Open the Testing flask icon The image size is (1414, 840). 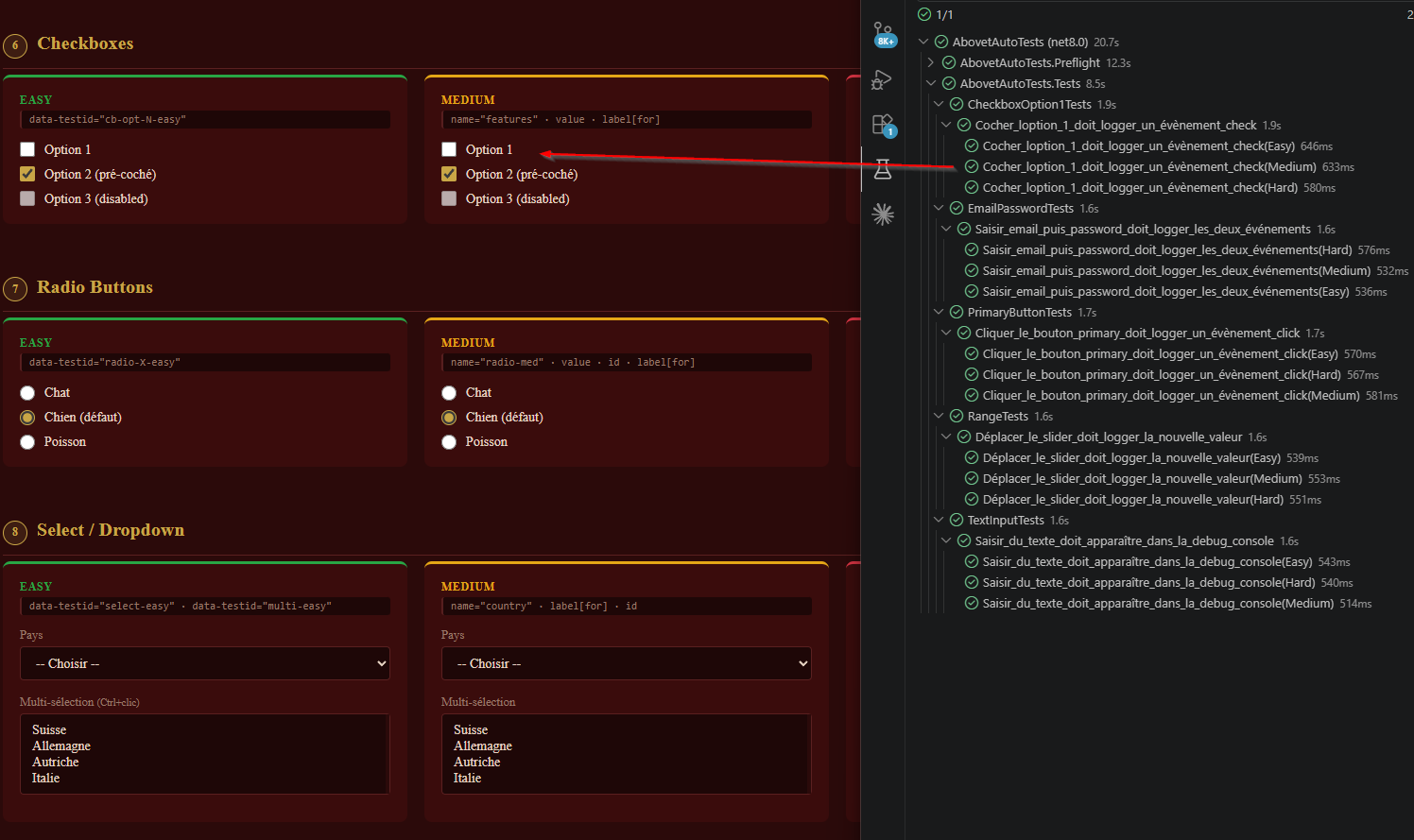point(883,169)
